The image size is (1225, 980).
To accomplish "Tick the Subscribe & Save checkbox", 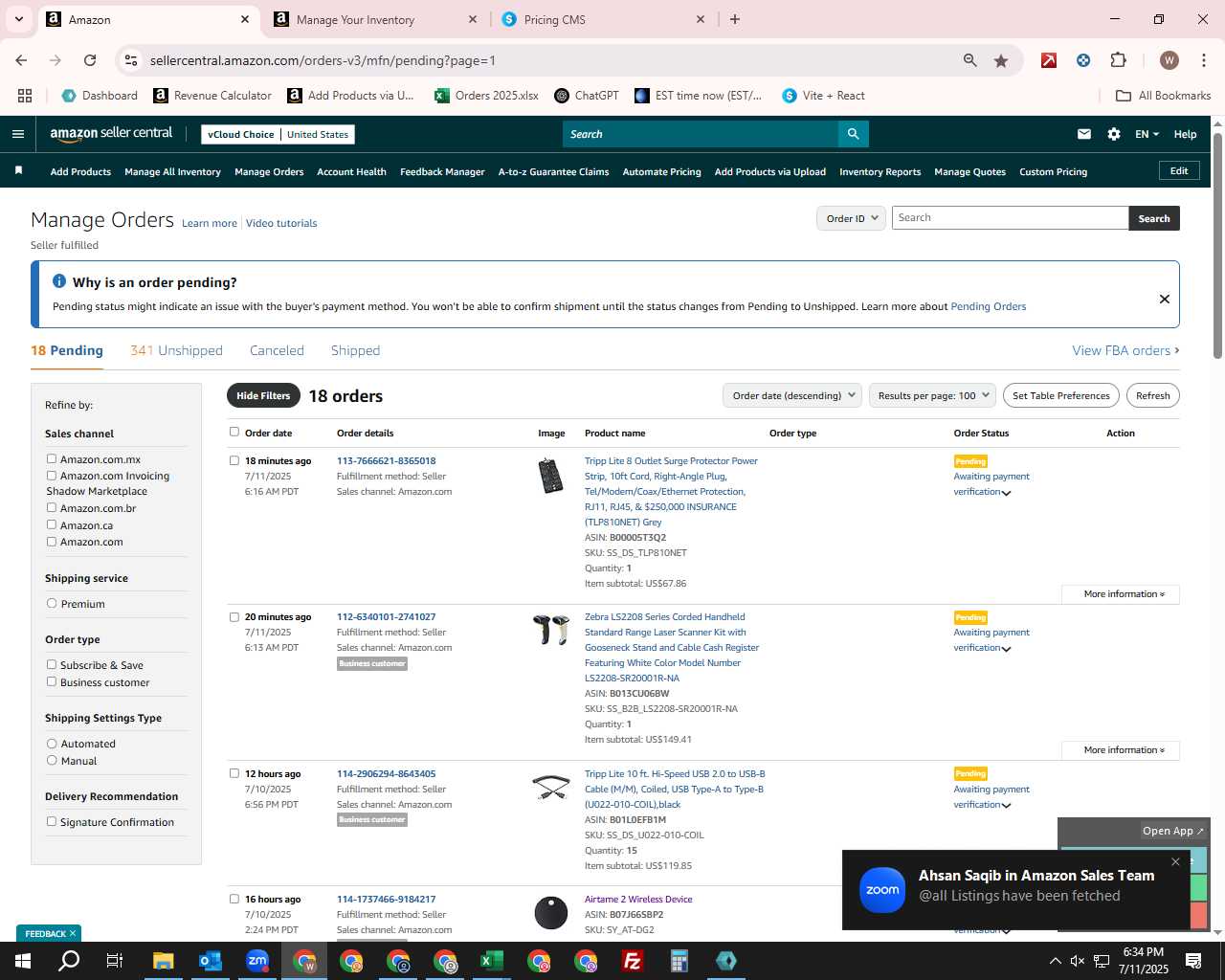I will point(52,664).
